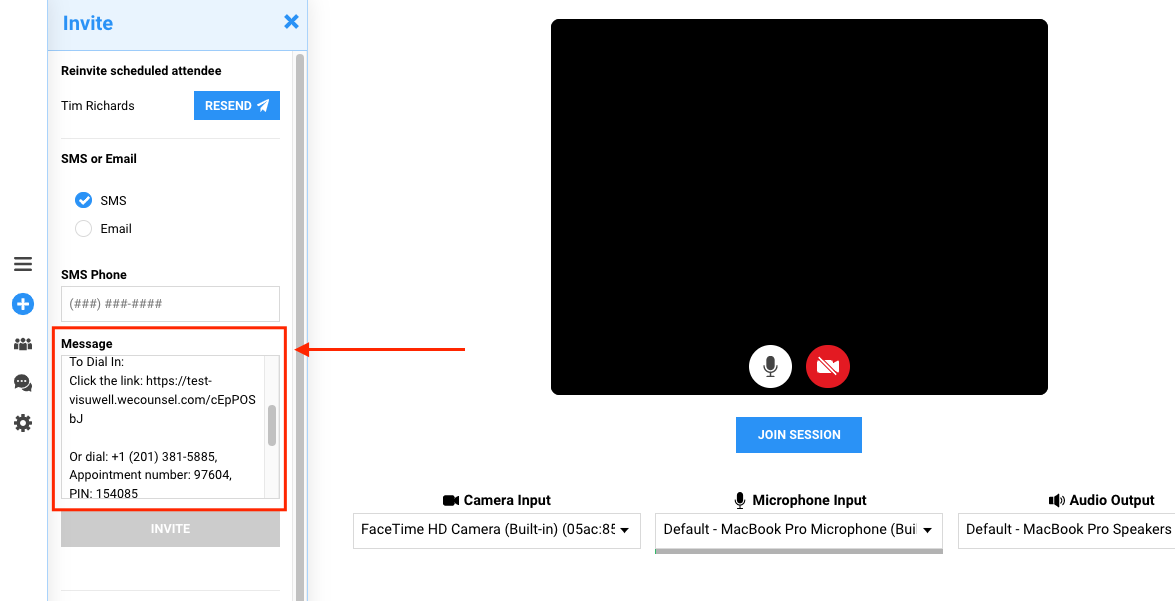
Task: Select the SMS radio option
Action: 83,200
